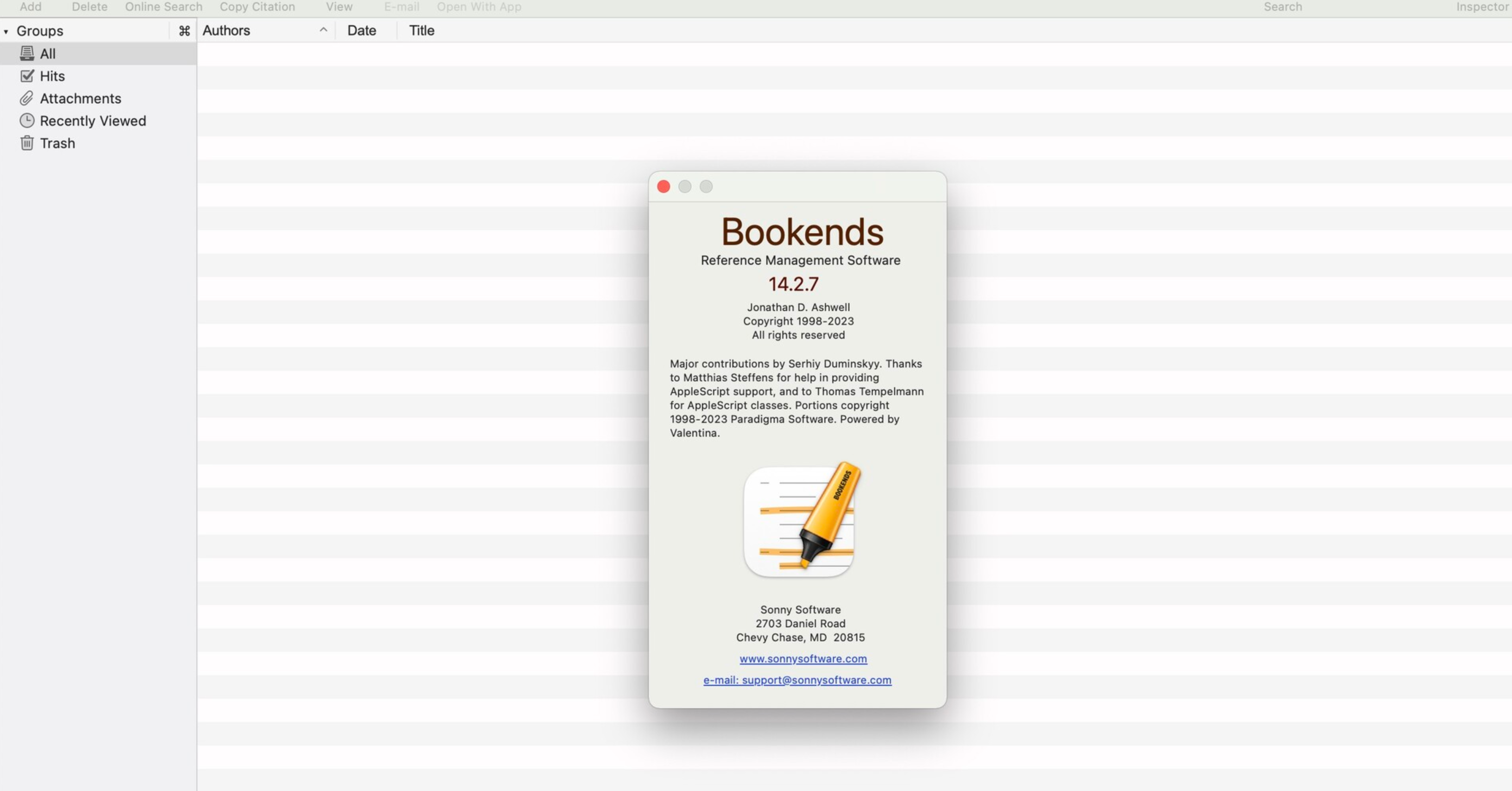Select the View menu item
1512x791 pixels.
click(x=339, y=6)
